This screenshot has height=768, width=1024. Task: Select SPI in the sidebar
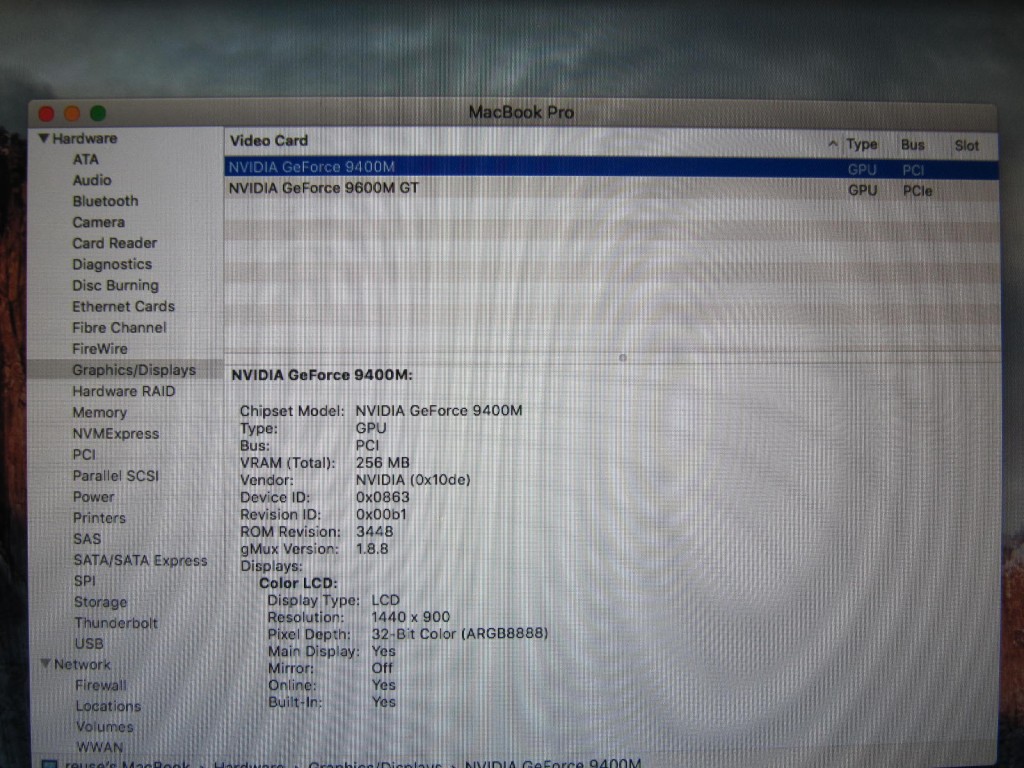(85, 581)
